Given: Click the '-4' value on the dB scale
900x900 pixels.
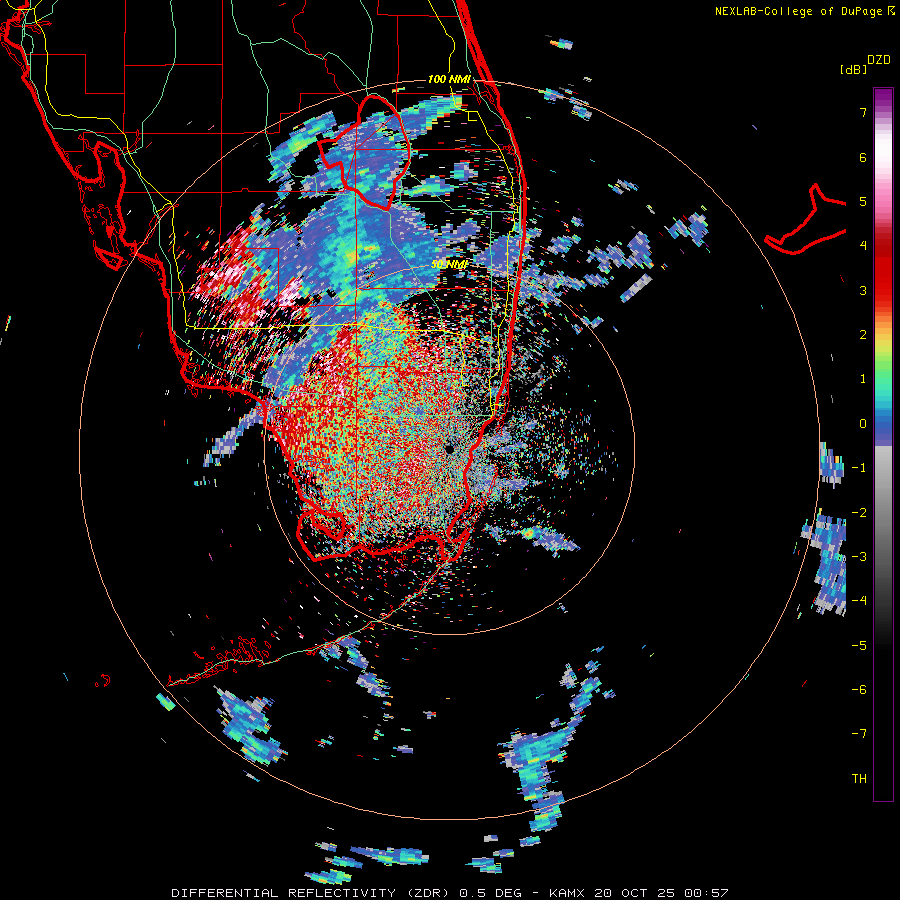Looking at the screenshot, I should [x=859, y=601].
